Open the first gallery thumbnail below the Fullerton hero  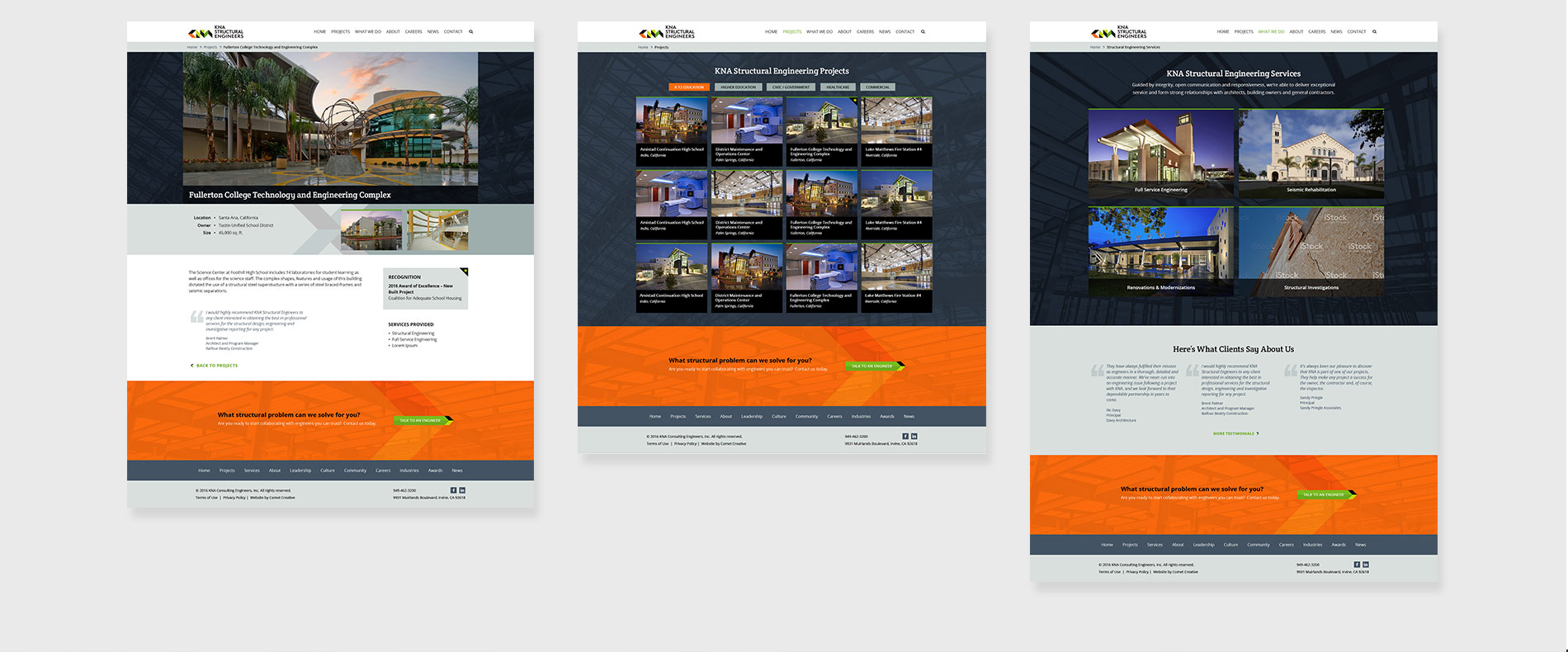click(371, 229)
